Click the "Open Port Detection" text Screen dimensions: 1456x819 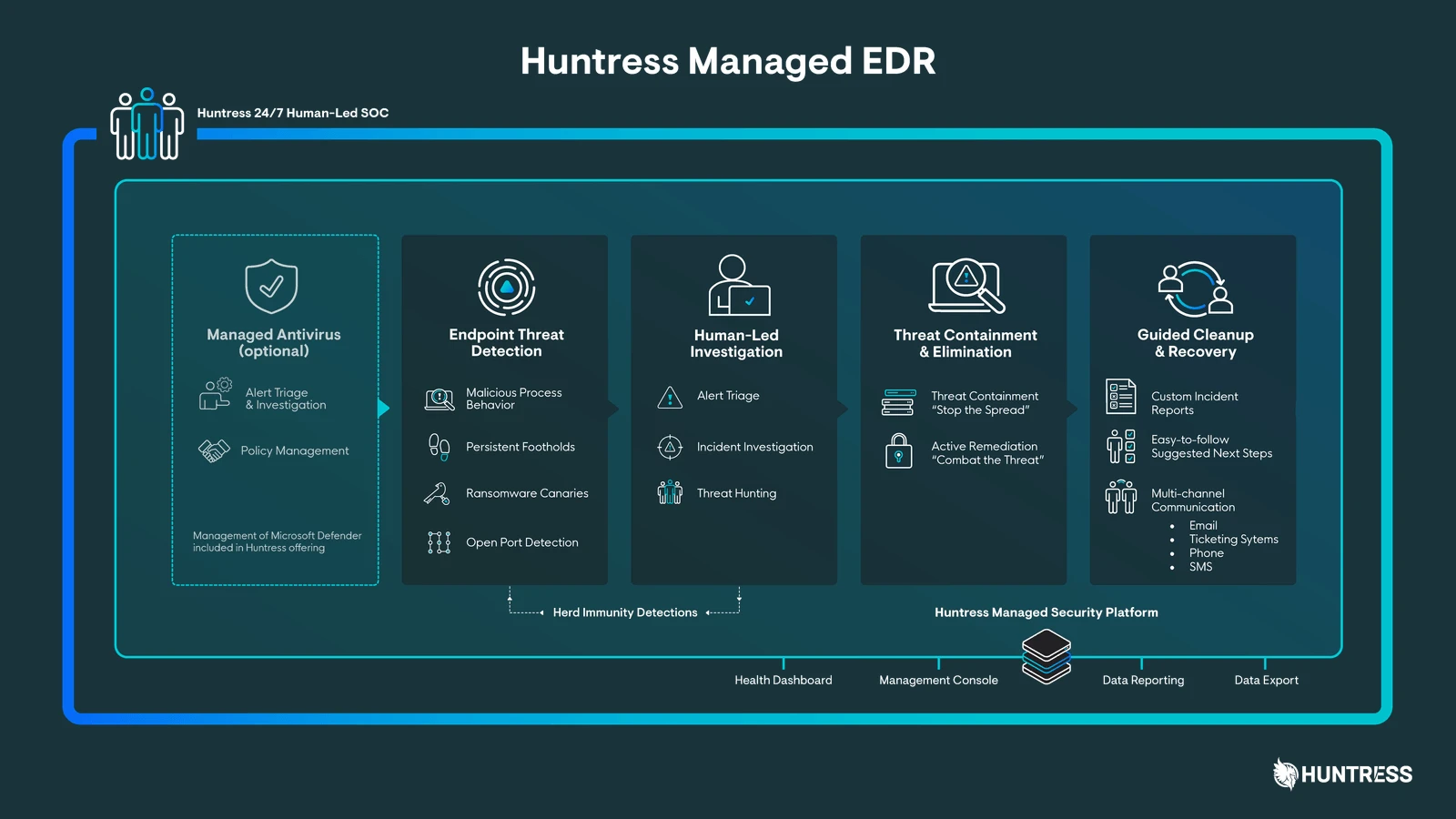click(522, 542)
